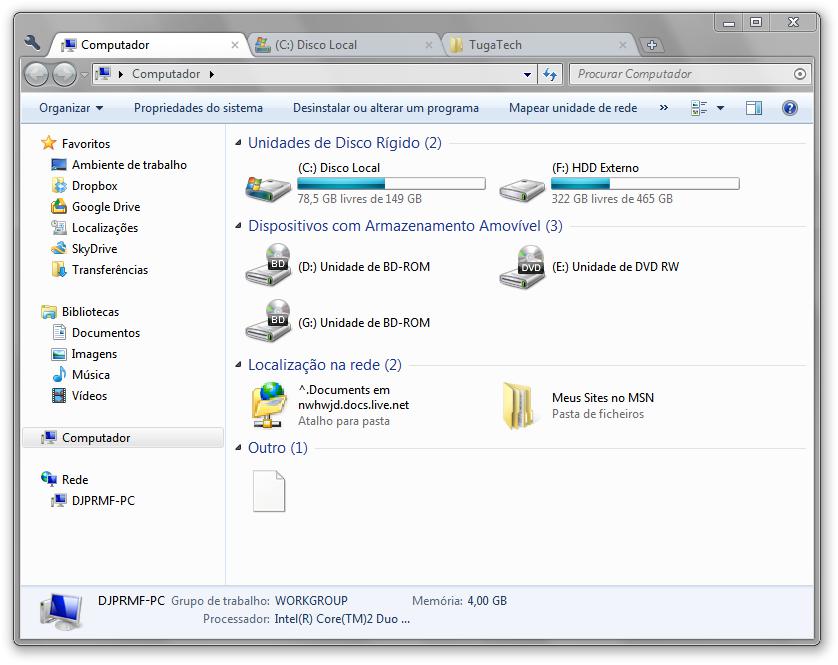The image size is (838, 665).
Task: Expand the address bar history dropdown
Action: tap(527, 74)
